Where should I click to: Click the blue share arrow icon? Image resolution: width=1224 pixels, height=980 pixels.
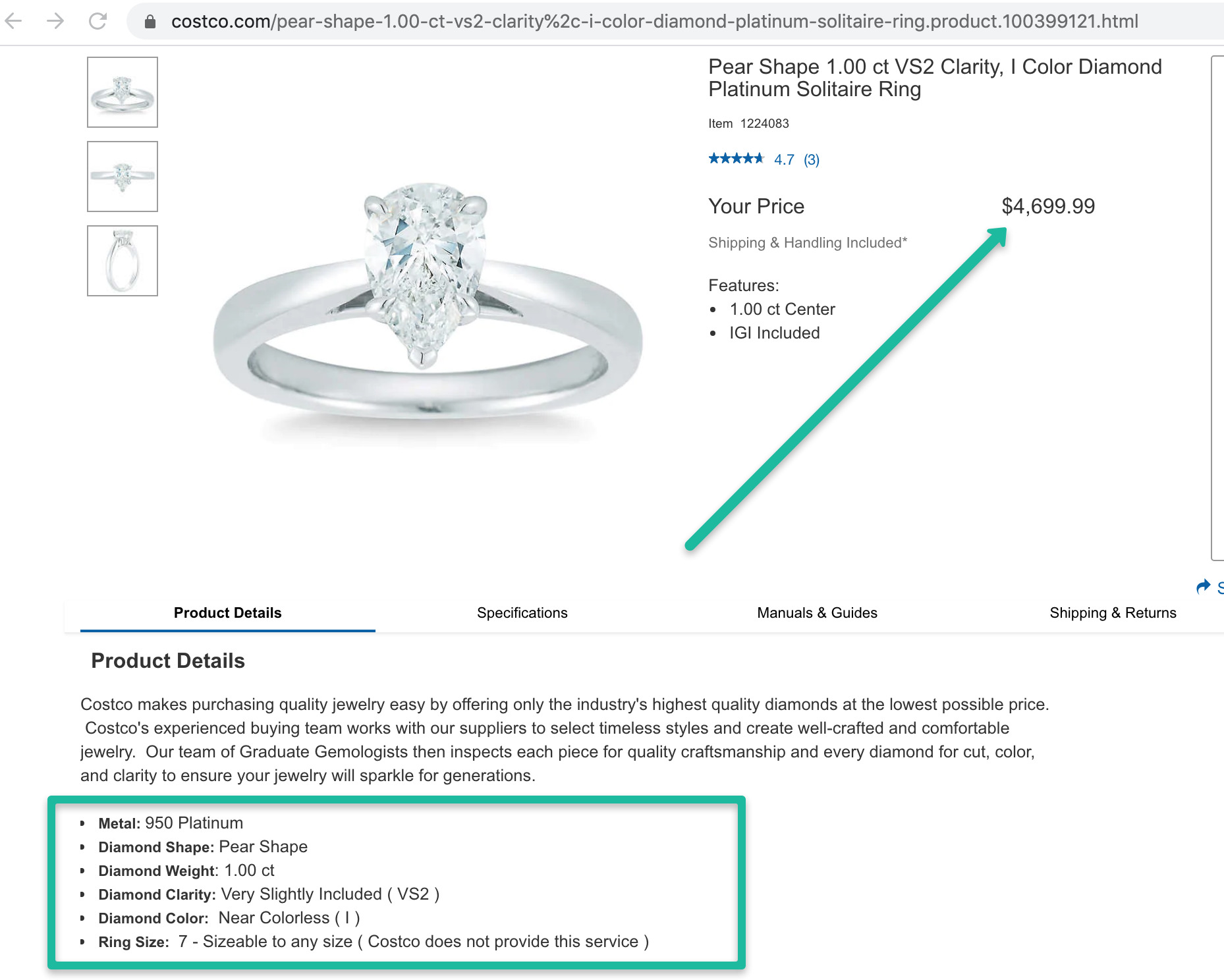pos(1203,586)
